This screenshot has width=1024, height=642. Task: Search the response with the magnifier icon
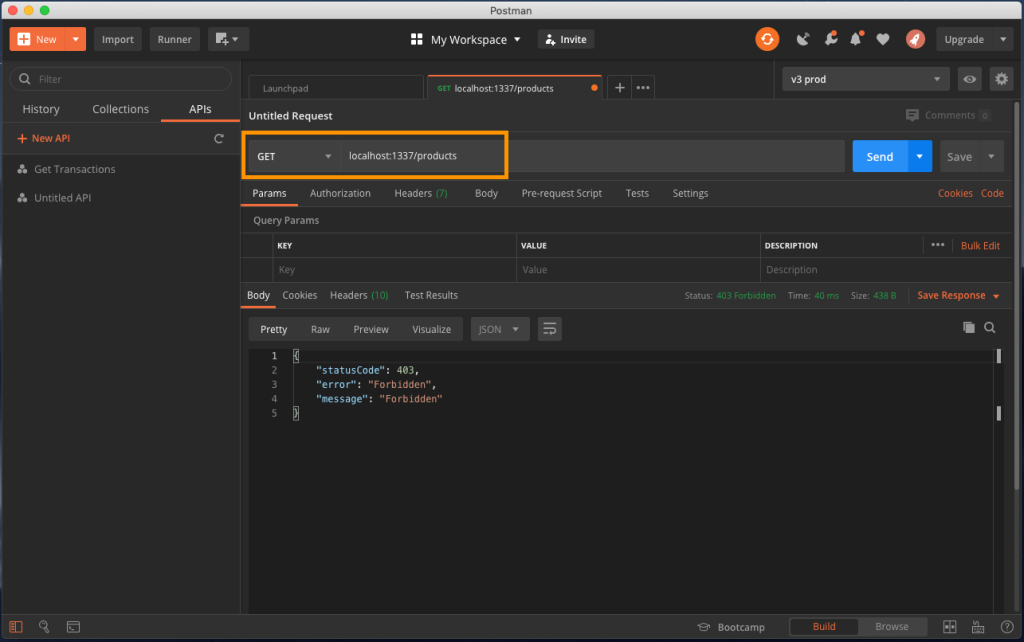click(990, 328)
